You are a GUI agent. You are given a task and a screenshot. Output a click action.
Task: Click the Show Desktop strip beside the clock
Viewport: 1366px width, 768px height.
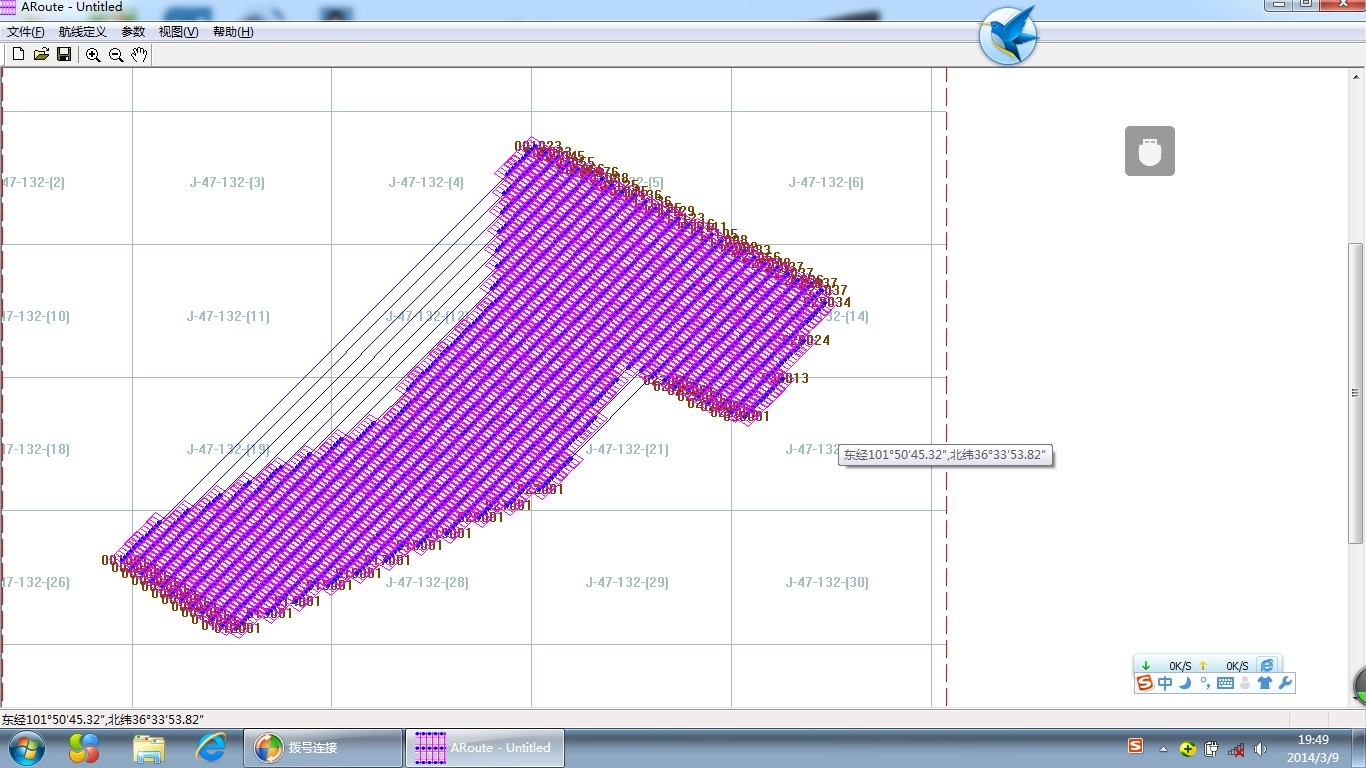click(x=1358, y=748)
